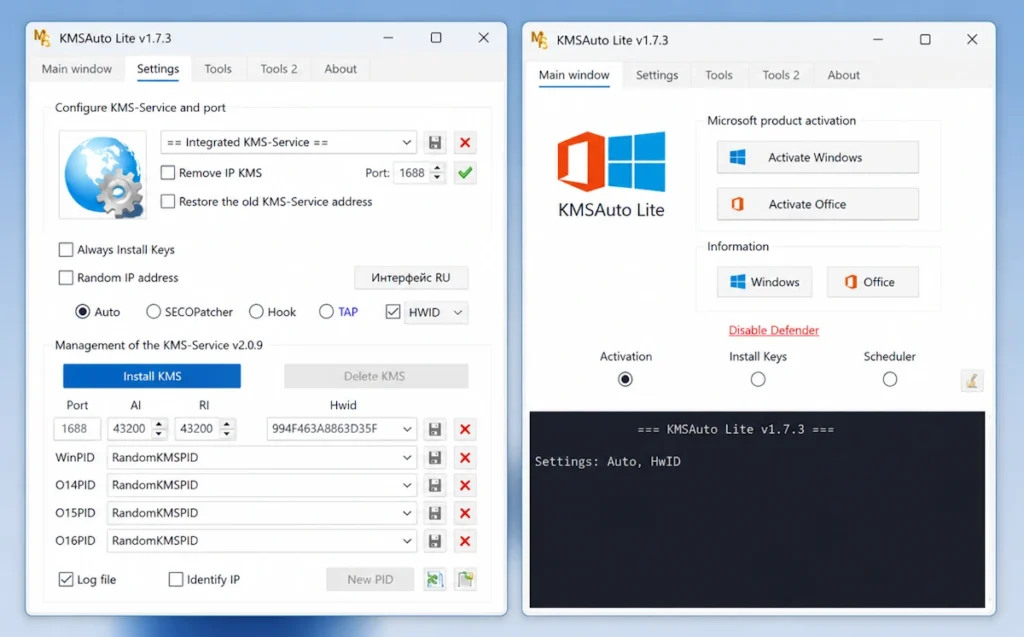
Task: Save the O16PID value
Action: [x=435, y=541]
